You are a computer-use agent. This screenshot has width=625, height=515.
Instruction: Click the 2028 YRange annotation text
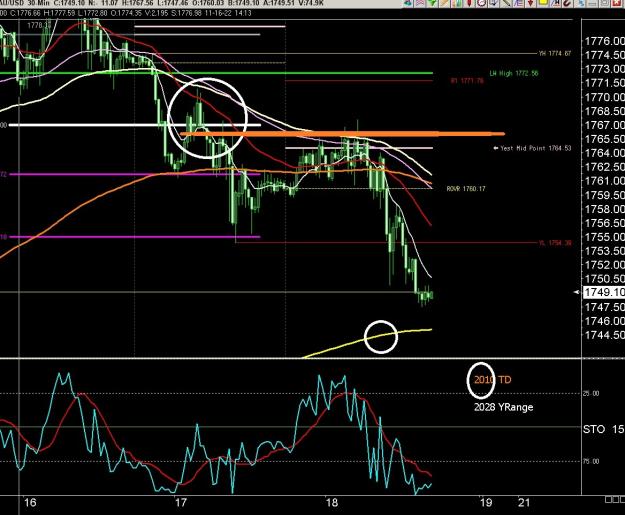coord(503,407)
